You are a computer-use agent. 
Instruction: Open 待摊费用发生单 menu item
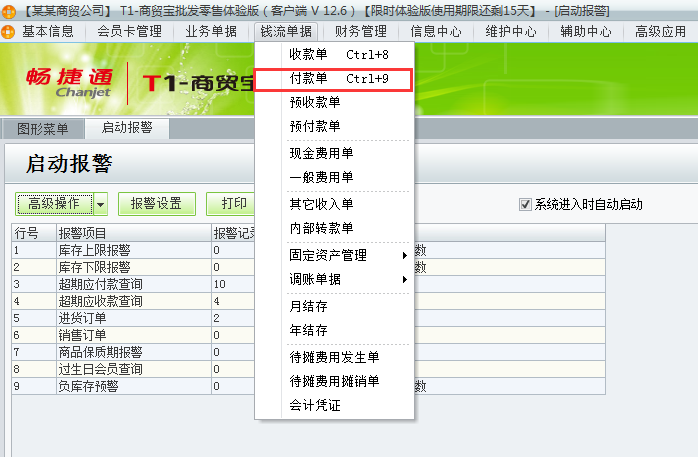point(334,357)
